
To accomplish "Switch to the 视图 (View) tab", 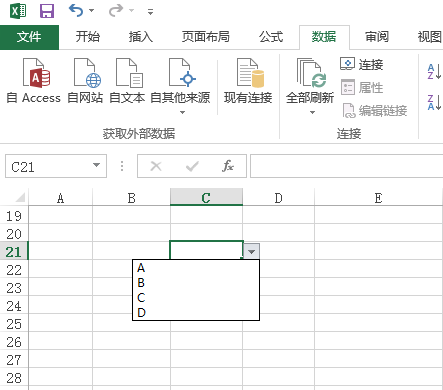I will pos(429,37).
